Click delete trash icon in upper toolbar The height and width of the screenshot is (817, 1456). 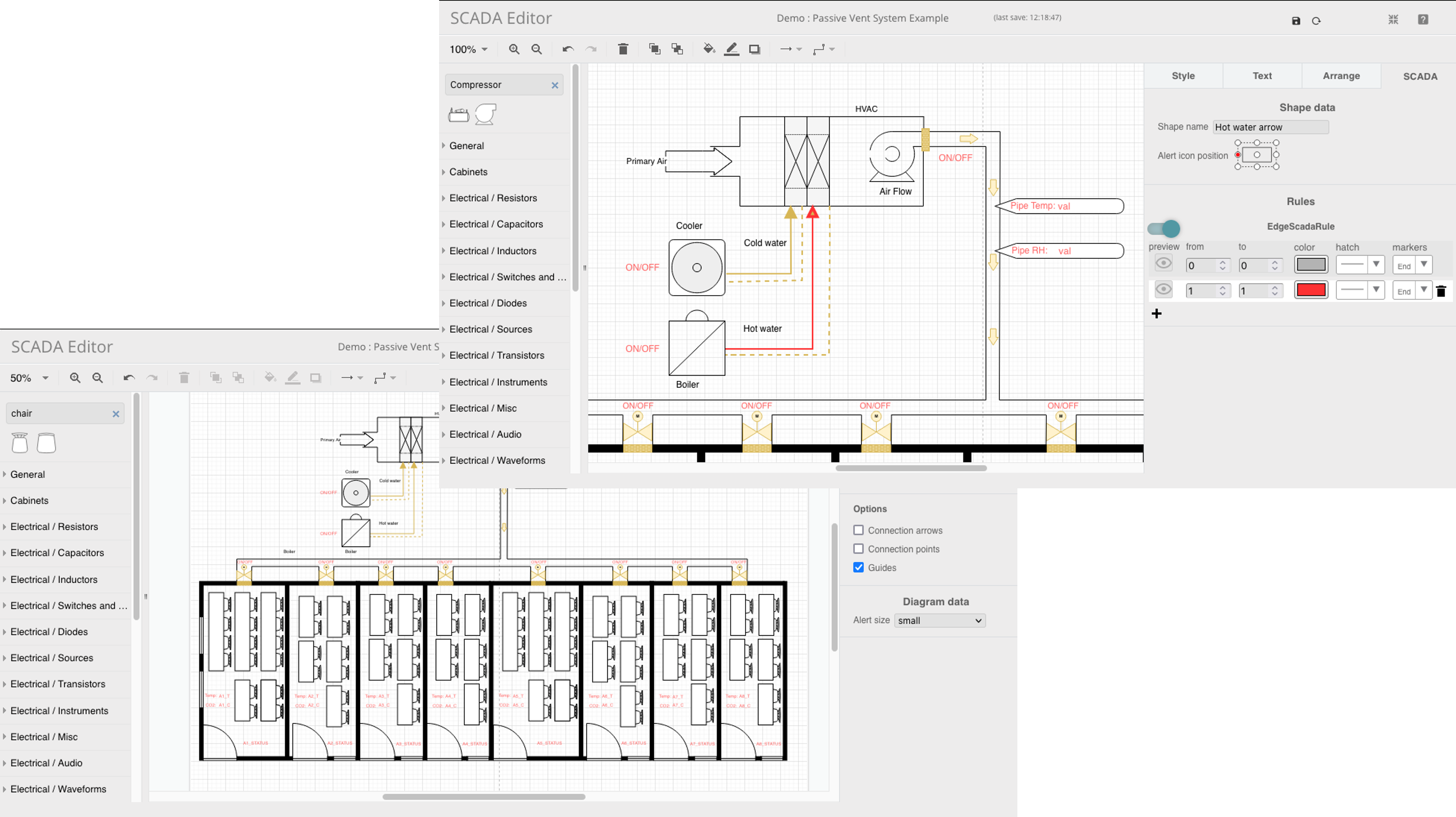coord(623,49)
